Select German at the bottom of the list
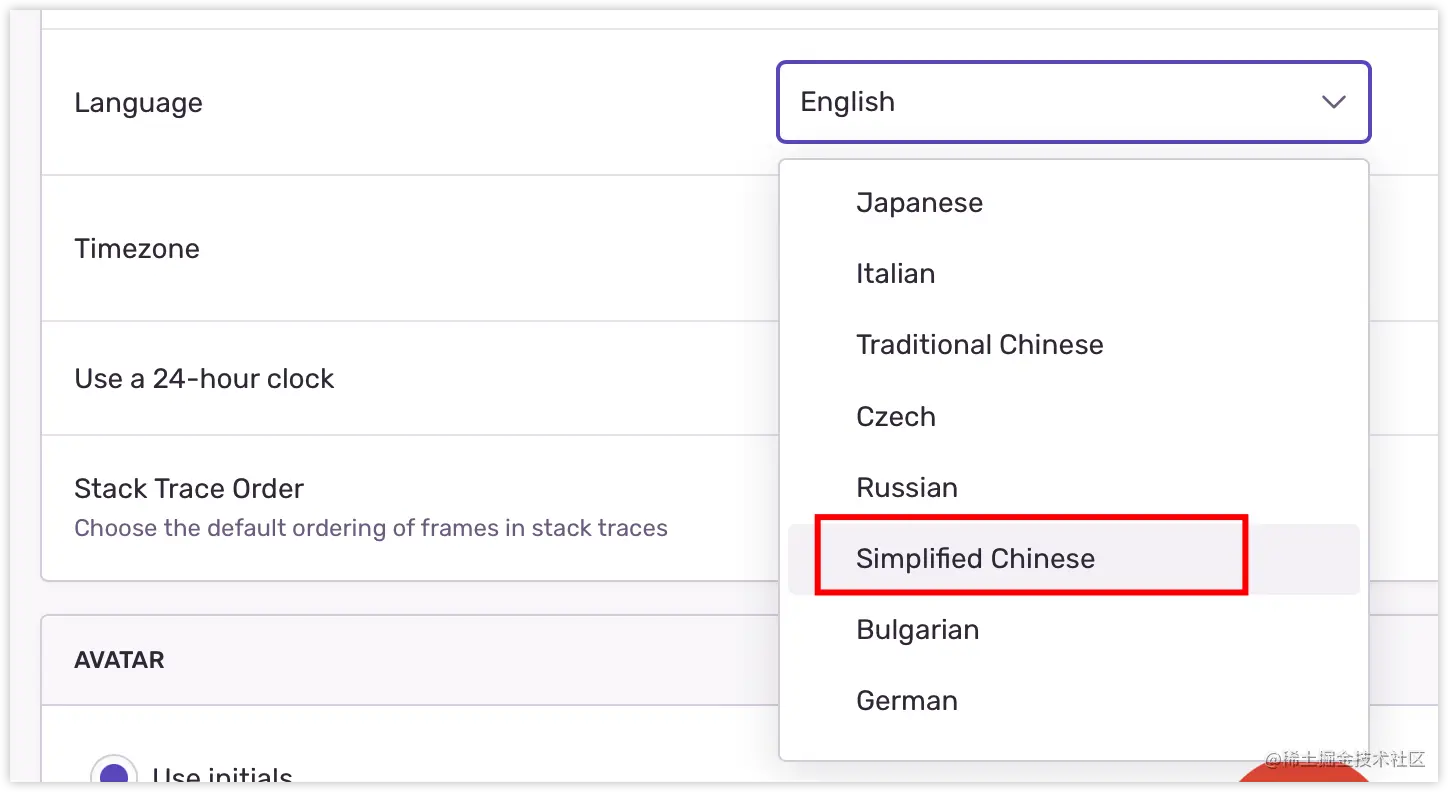 click(x=906, y=700)
